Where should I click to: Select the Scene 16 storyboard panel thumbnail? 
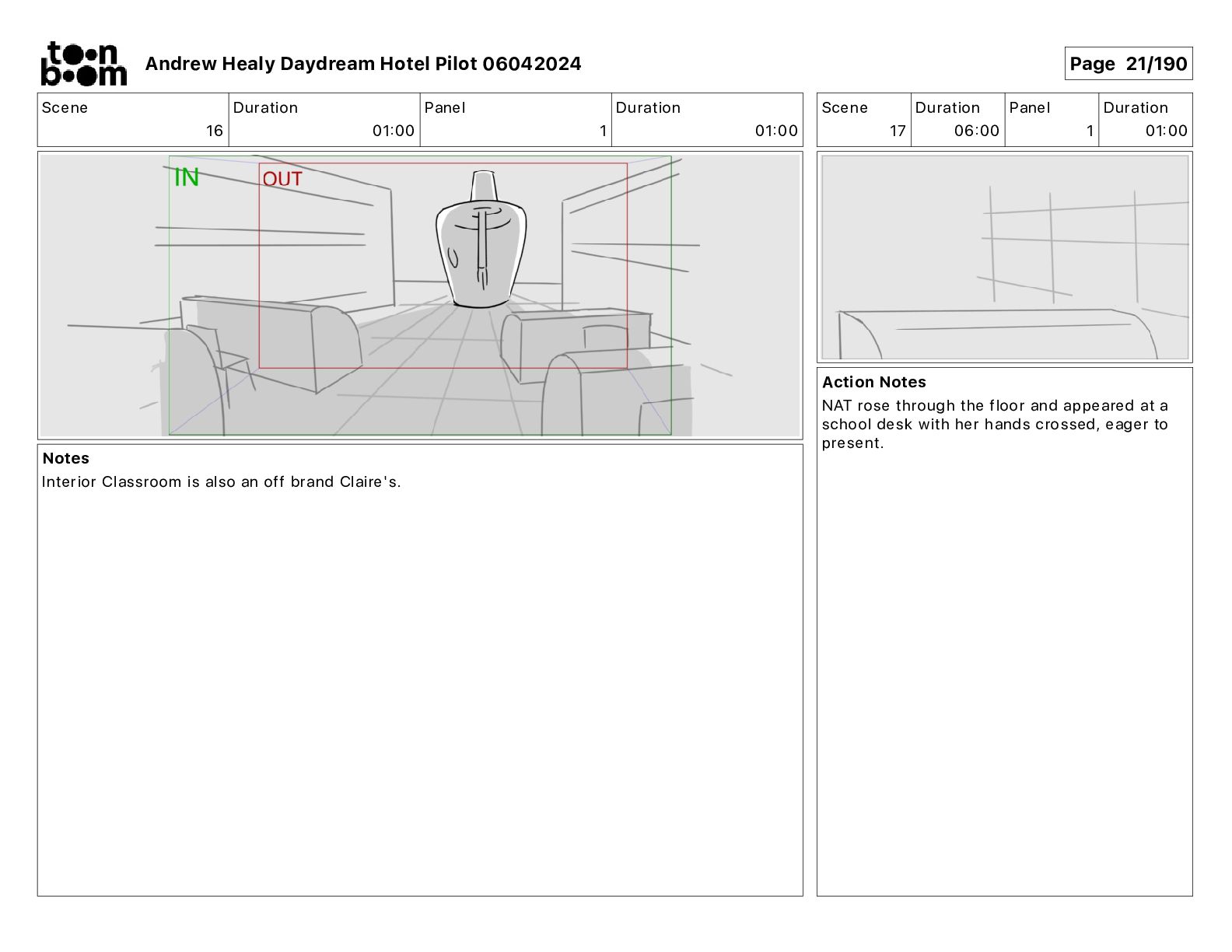tap(420, 296)
